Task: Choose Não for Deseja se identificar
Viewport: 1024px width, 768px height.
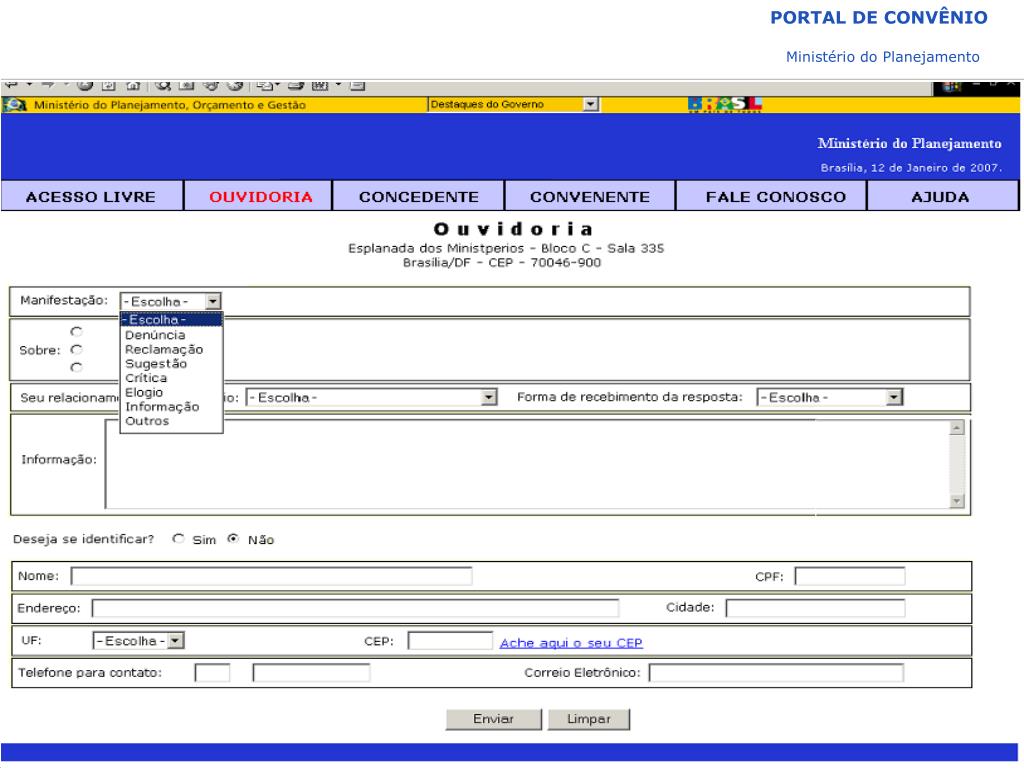Action: [233, 539]
